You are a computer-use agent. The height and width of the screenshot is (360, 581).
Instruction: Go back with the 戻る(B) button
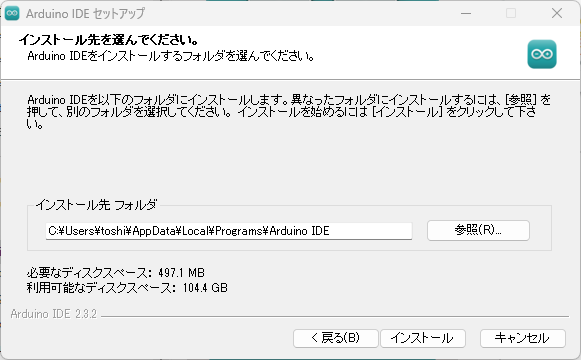[x=336, y=338]
